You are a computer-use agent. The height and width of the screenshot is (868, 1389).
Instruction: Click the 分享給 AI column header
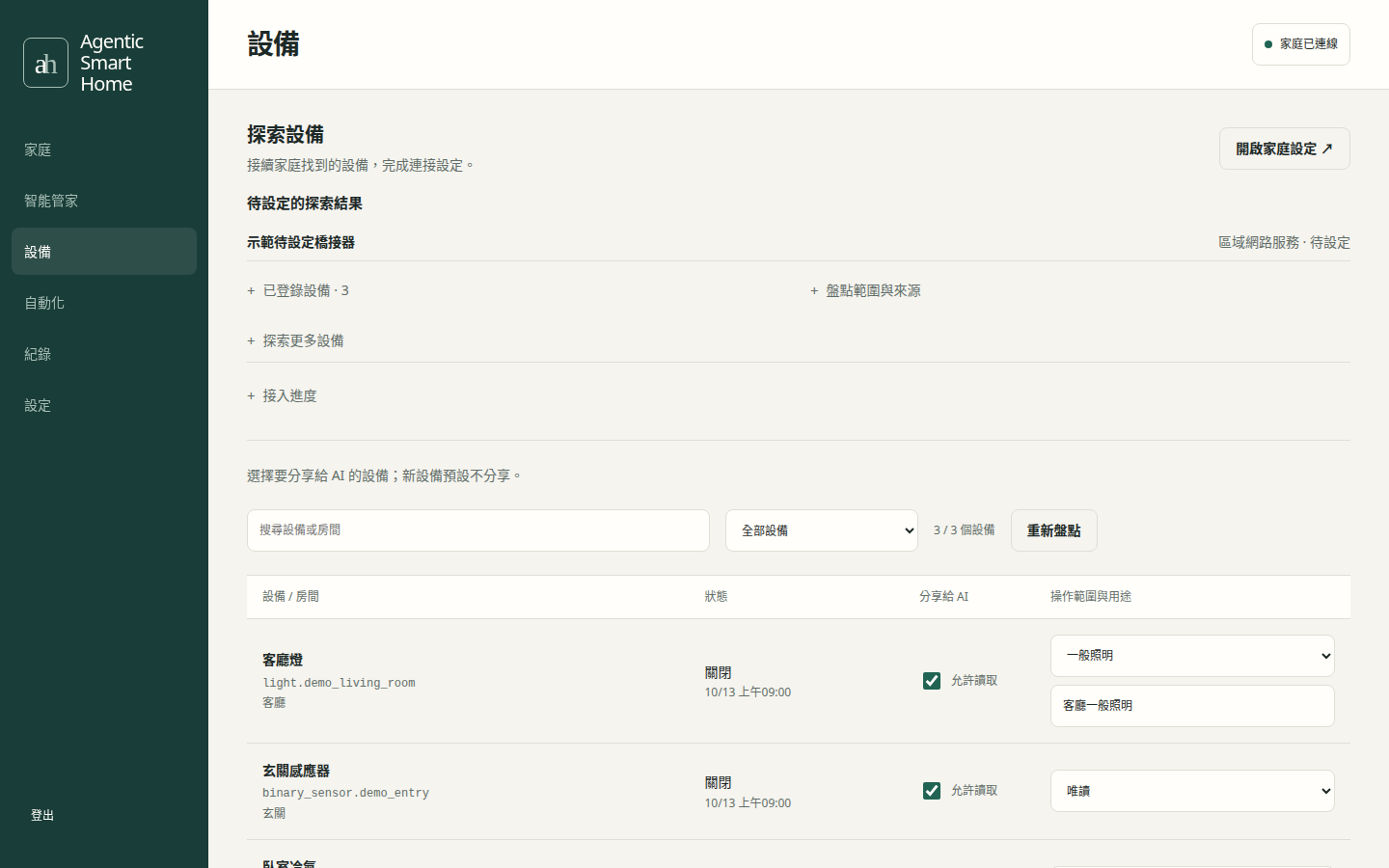coord(943,597)
